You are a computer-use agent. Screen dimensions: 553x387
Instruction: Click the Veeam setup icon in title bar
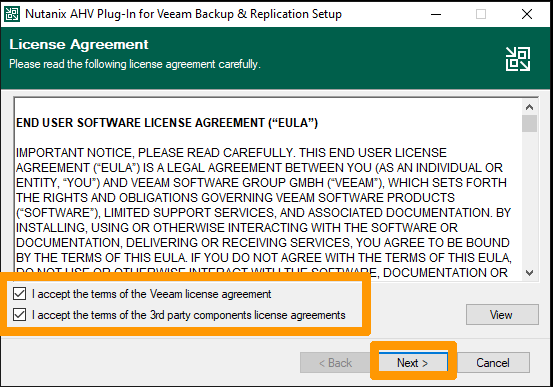[12, 14]
